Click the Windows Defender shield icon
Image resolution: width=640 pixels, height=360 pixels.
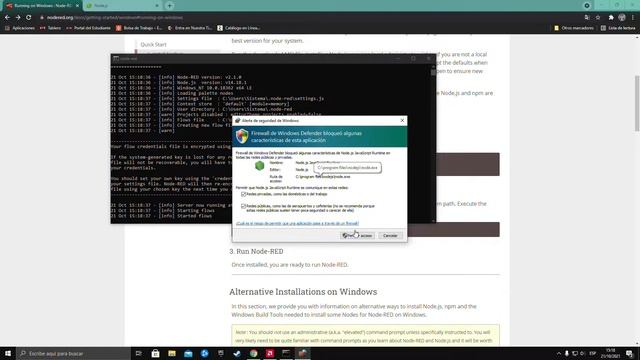(242, 136)
